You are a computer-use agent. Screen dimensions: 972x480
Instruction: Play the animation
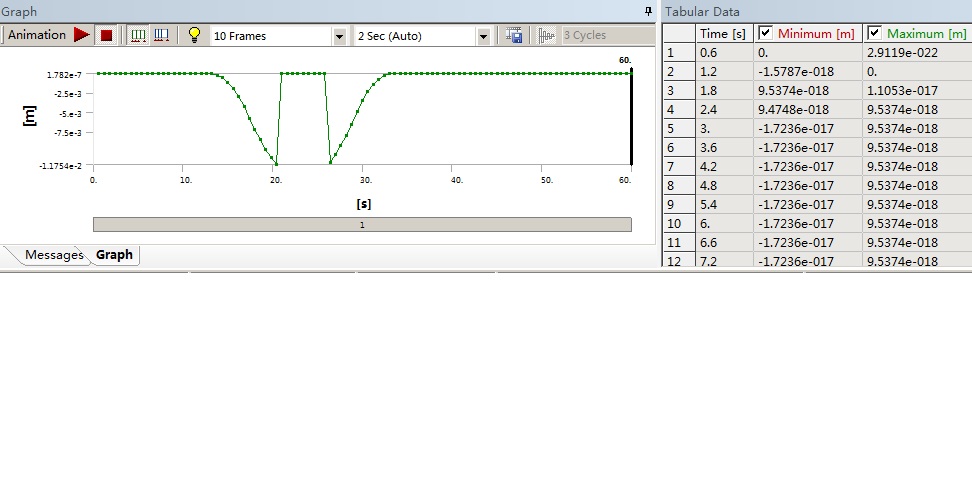click(81, 35)
